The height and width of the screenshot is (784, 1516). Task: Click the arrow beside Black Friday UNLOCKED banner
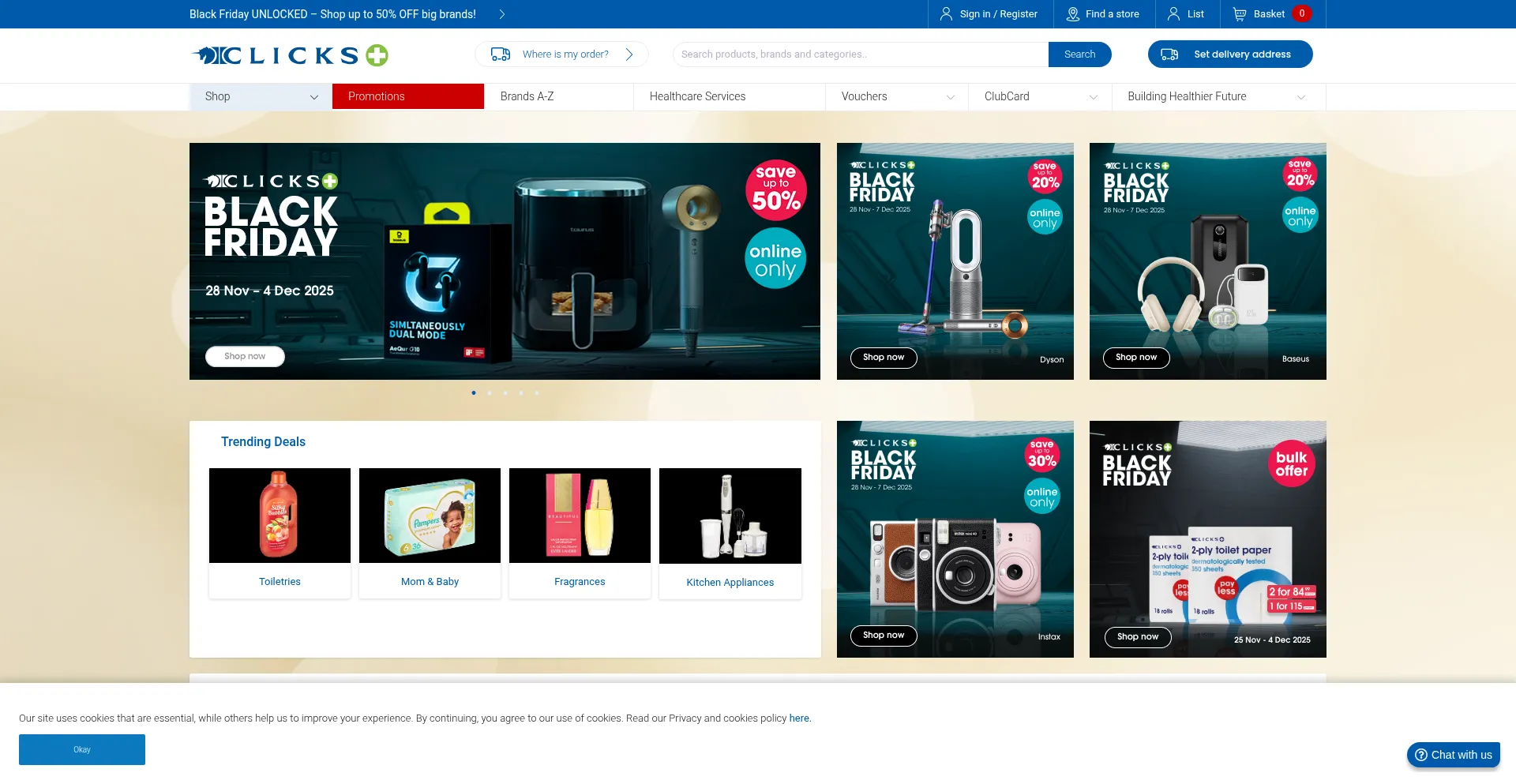click(502, 14)
